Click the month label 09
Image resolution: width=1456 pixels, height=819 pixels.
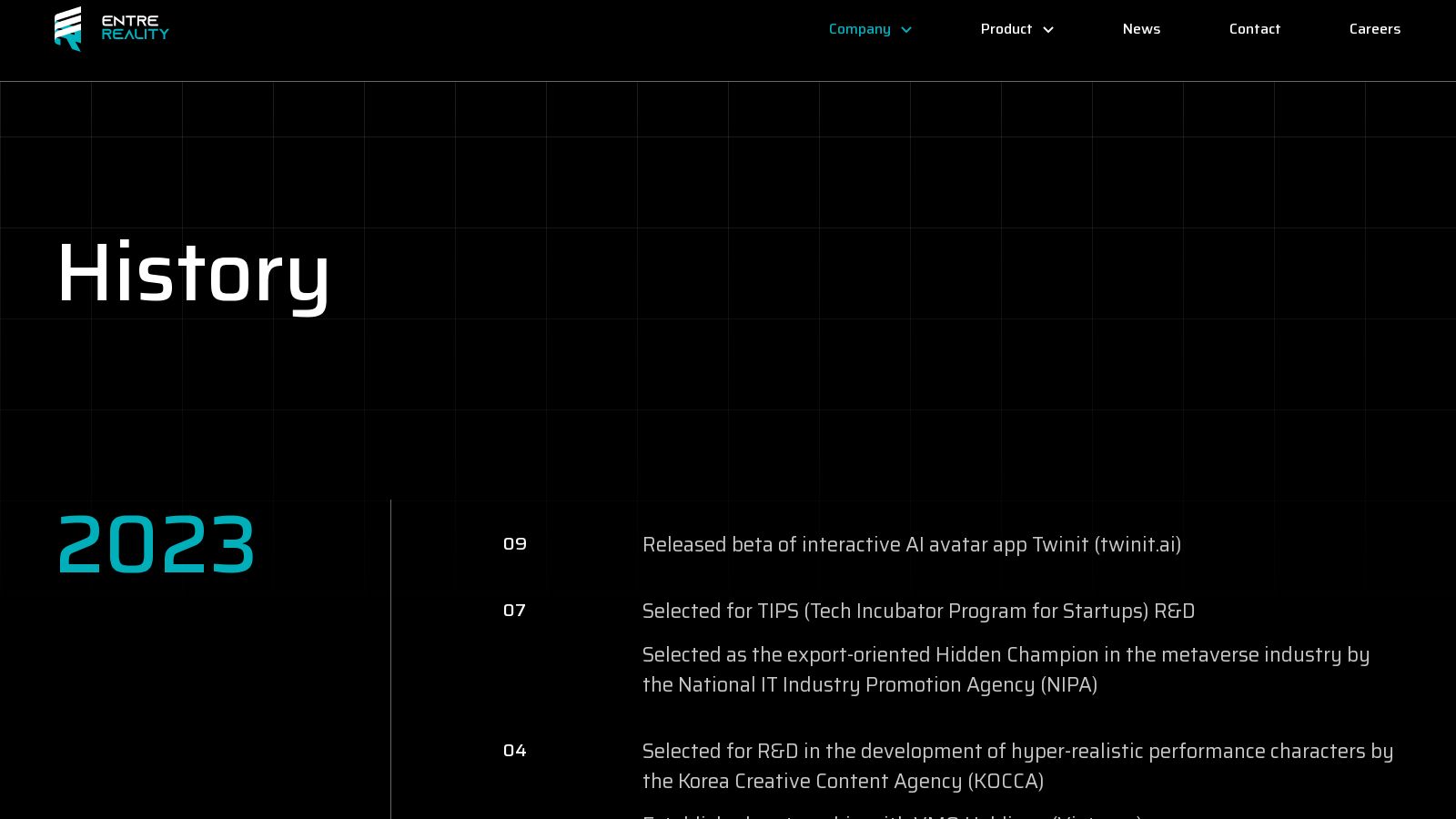(x=515, y=543)
